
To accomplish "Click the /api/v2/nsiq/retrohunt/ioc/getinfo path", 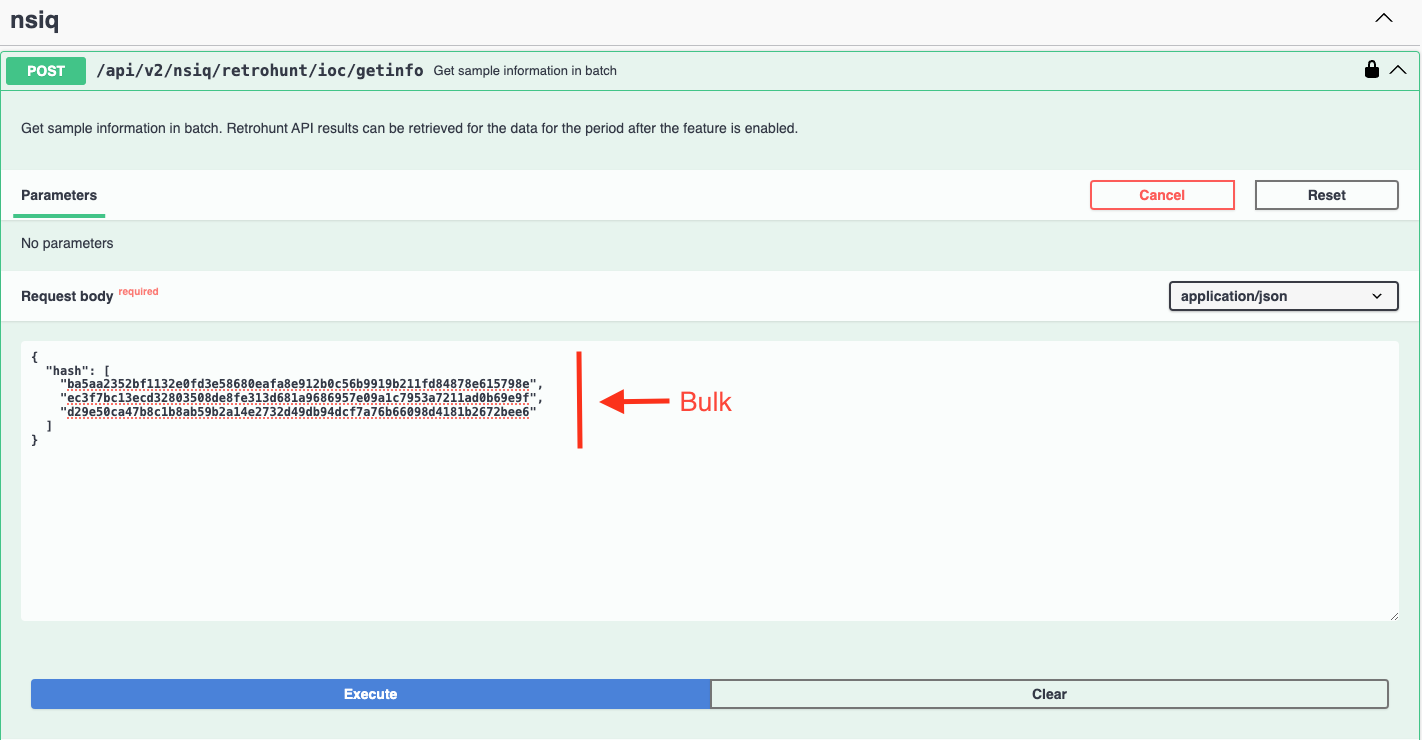I will tap(260, 71).
